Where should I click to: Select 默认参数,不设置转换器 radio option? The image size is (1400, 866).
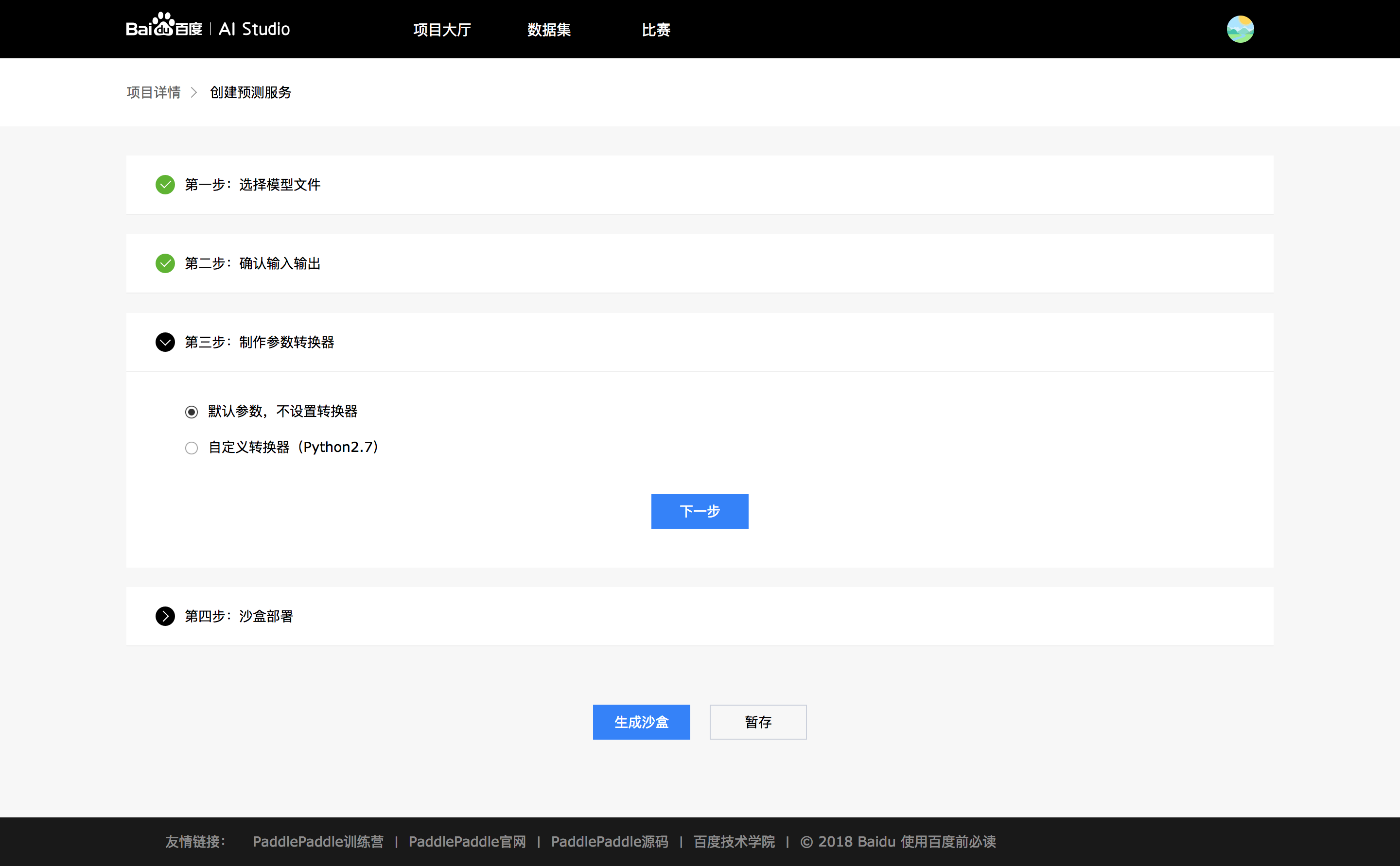coord(192,412)
